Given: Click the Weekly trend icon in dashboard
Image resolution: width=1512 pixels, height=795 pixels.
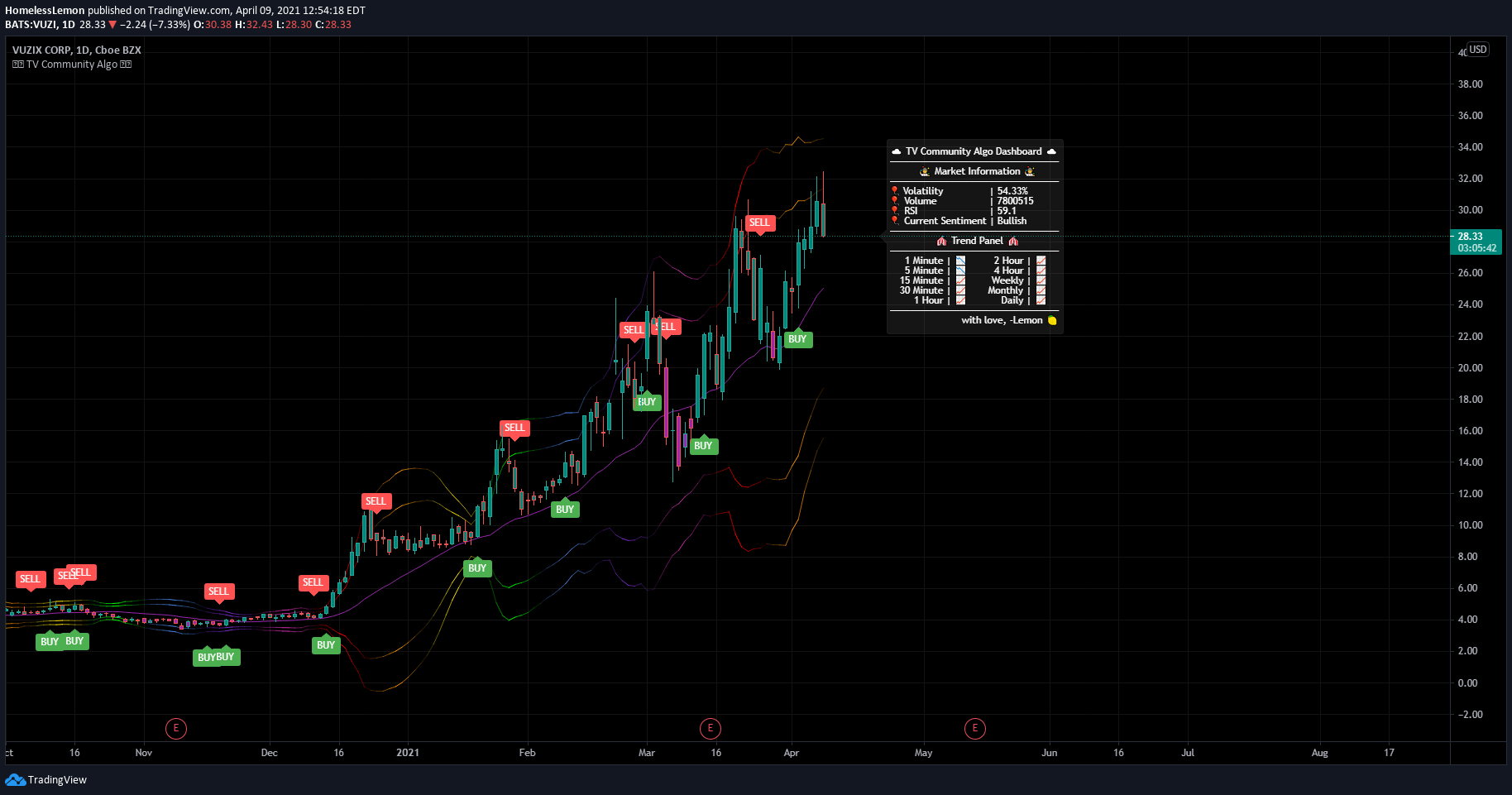Looking at the screenshot, I should click(x=1041, y=280).
